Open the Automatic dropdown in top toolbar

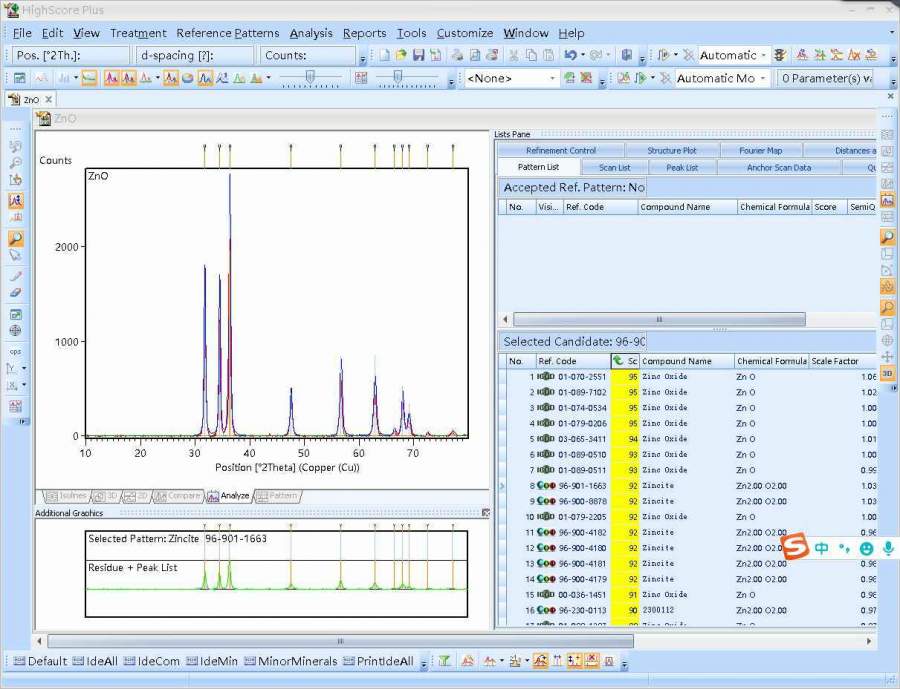pos(764,56)
